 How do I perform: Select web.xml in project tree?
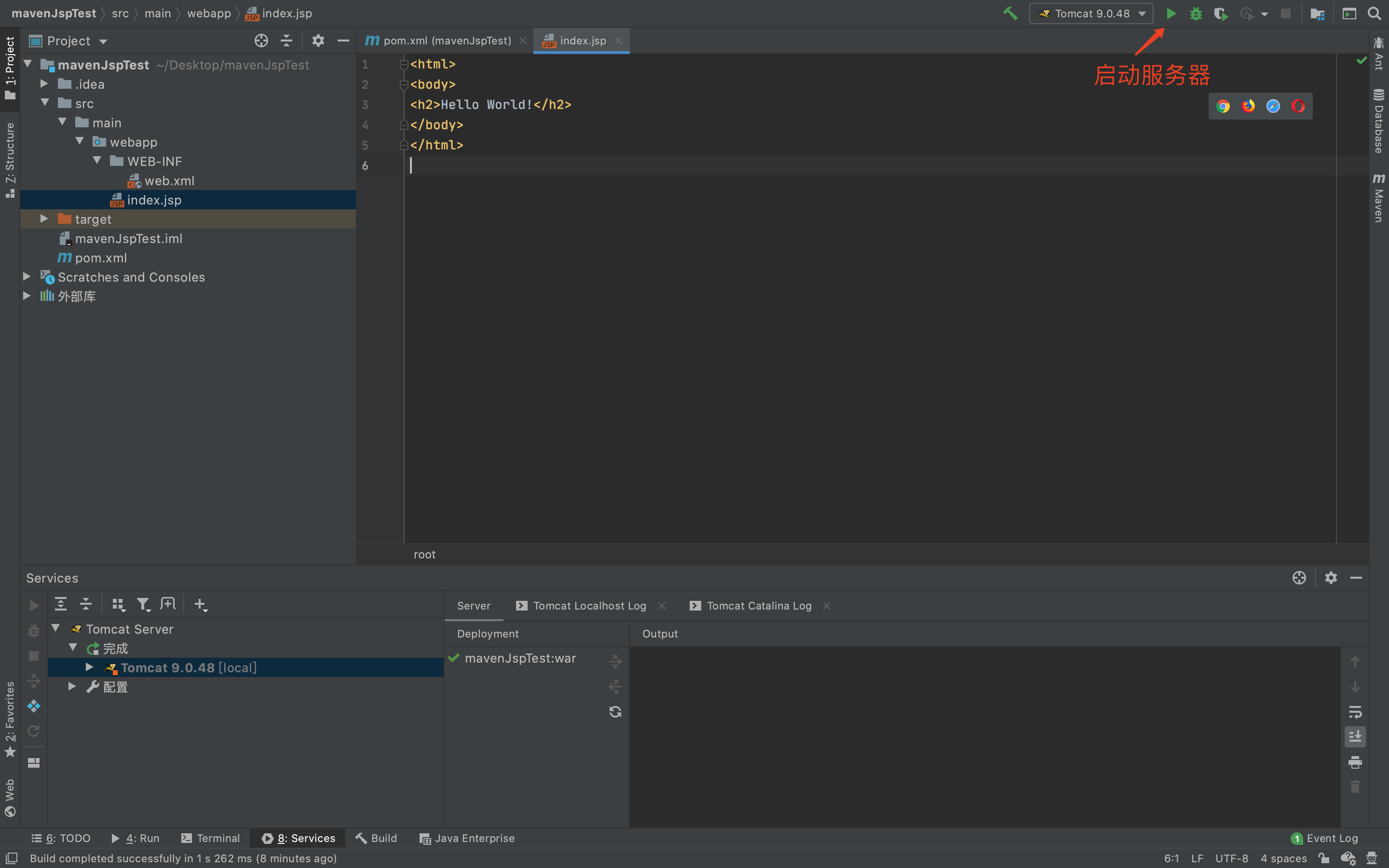(x=169, y=180)
